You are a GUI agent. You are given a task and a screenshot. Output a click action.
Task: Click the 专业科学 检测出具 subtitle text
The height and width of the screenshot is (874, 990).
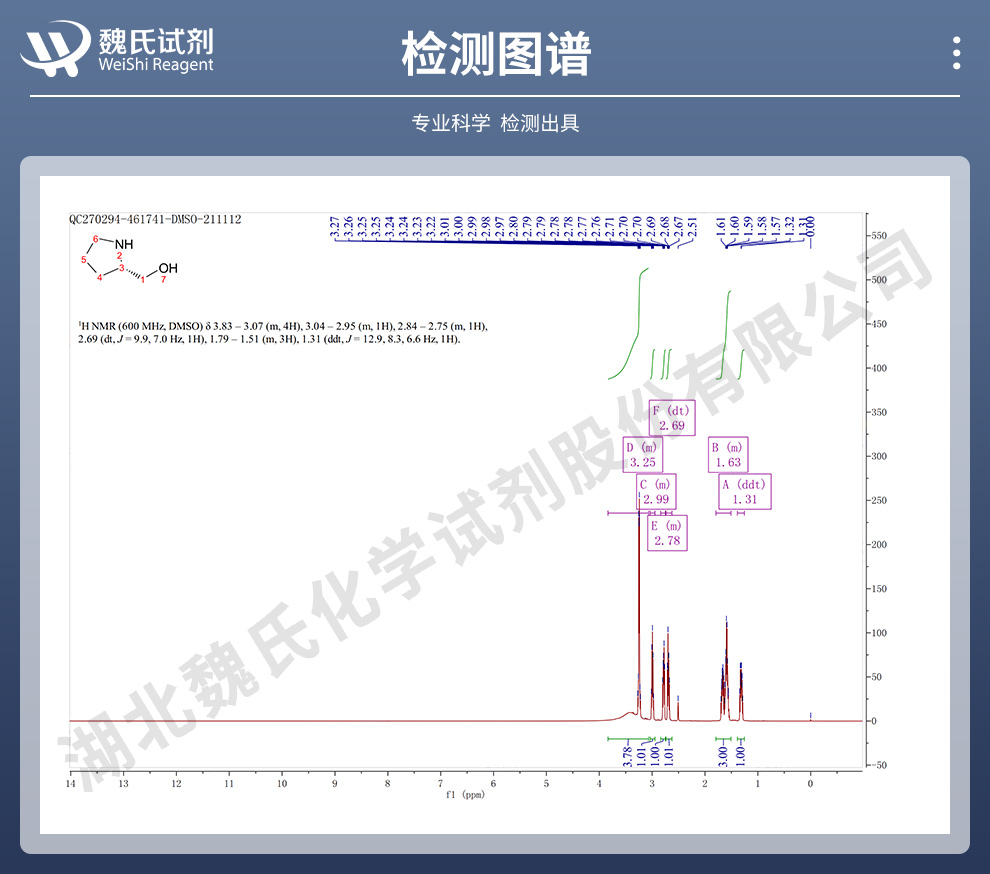click(x=495, y=123)
